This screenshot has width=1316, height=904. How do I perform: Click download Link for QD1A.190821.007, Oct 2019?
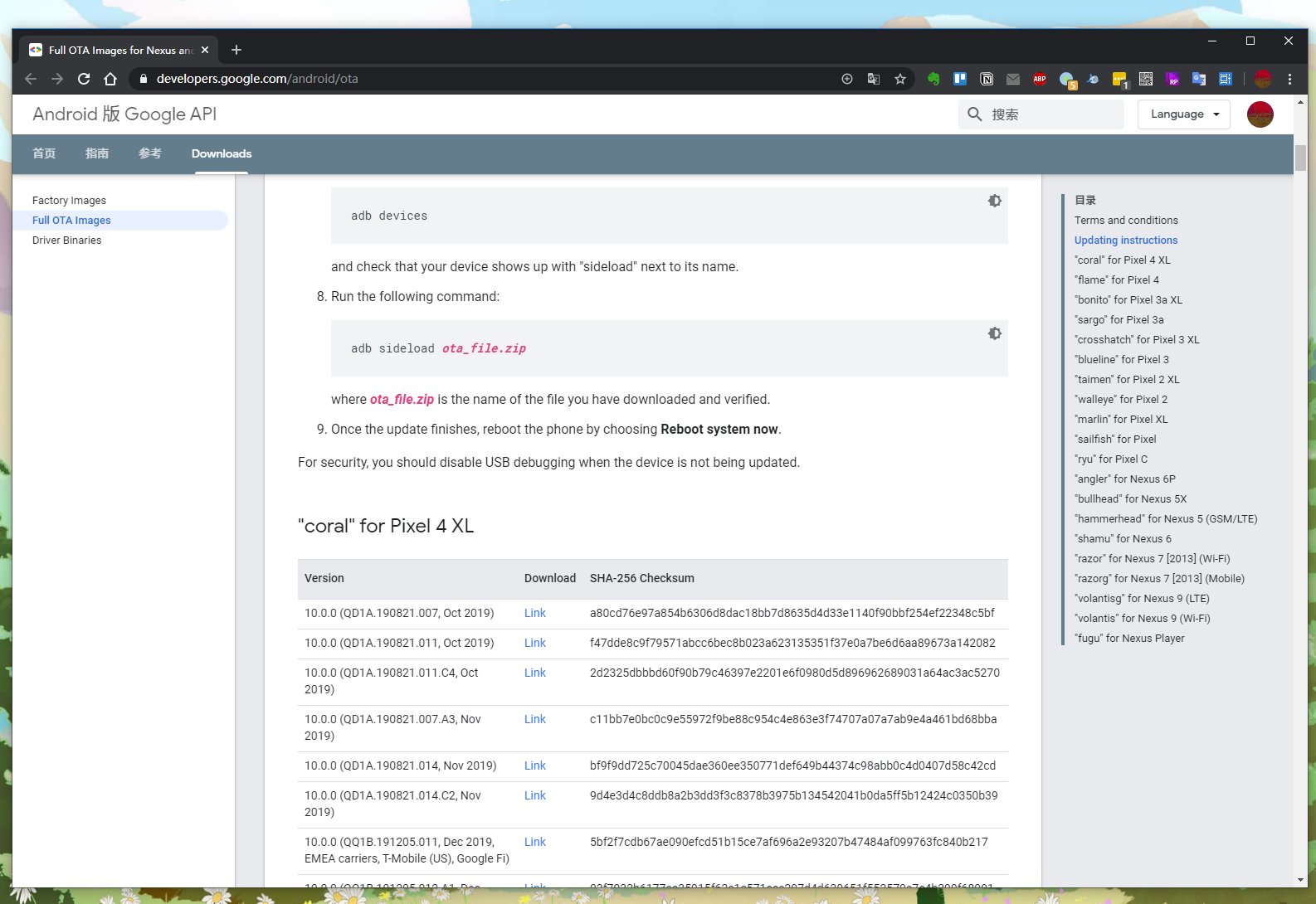[534, 613]
